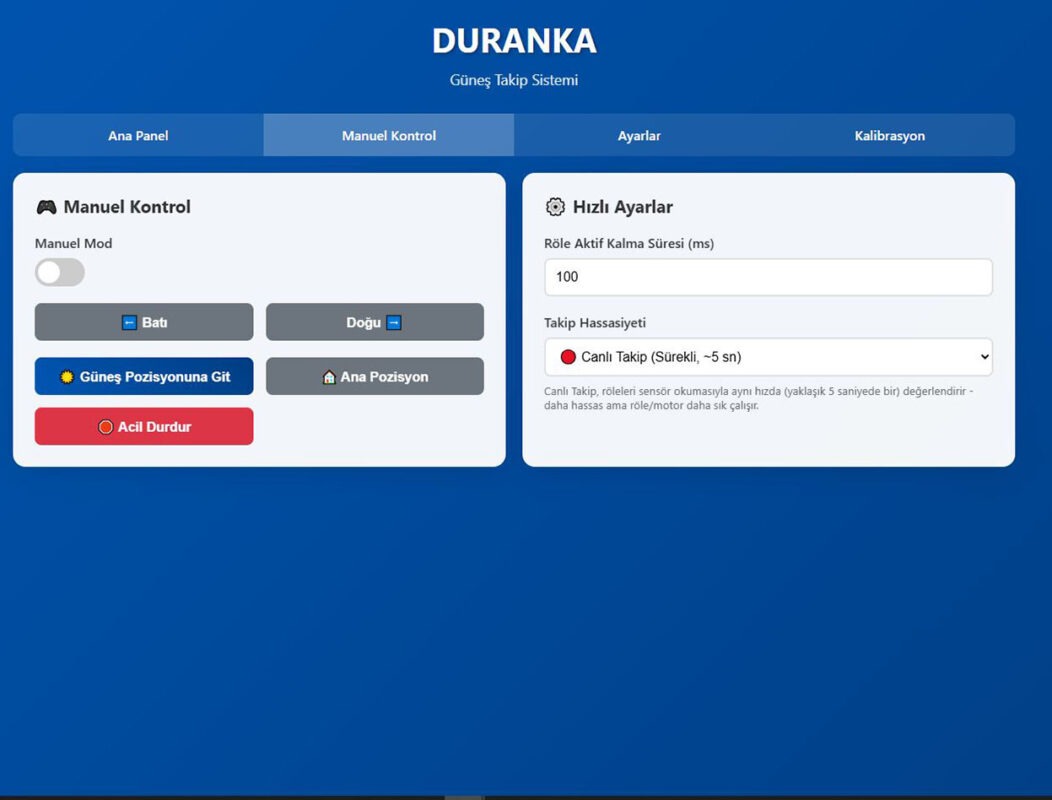Switch to the Ana Panel tab
Image resolution: width=1052 pixels, height=800 pixels.
[x=138, y=136]
